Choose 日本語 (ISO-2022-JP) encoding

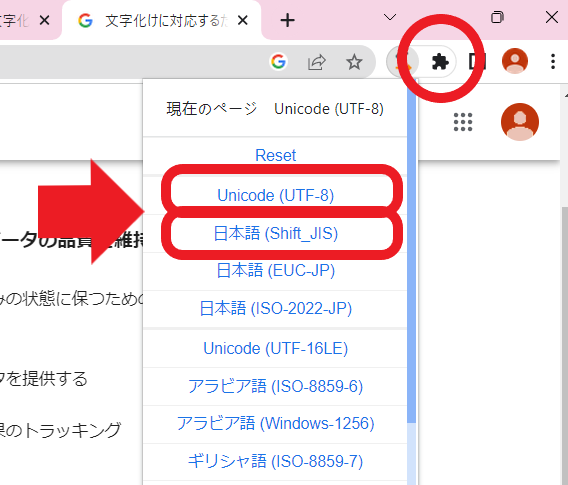coord(276,309)
